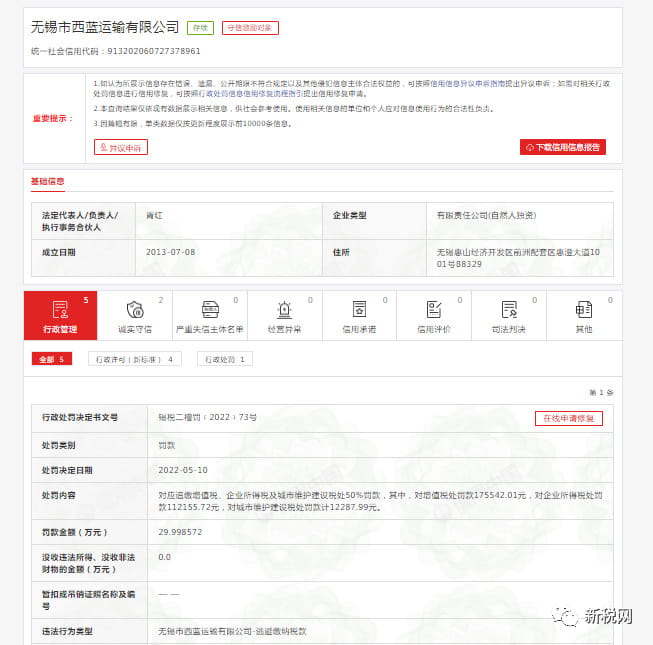Select the 诚实守信 shield icon

[x=135, y=310]
